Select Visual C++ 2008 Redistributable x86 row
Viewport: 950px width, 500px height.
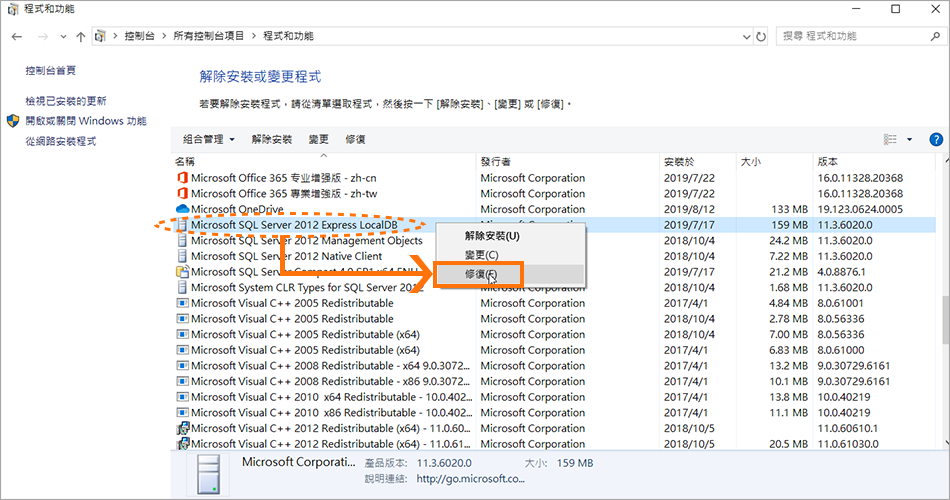pyautogui.click(x=553, y=381)
